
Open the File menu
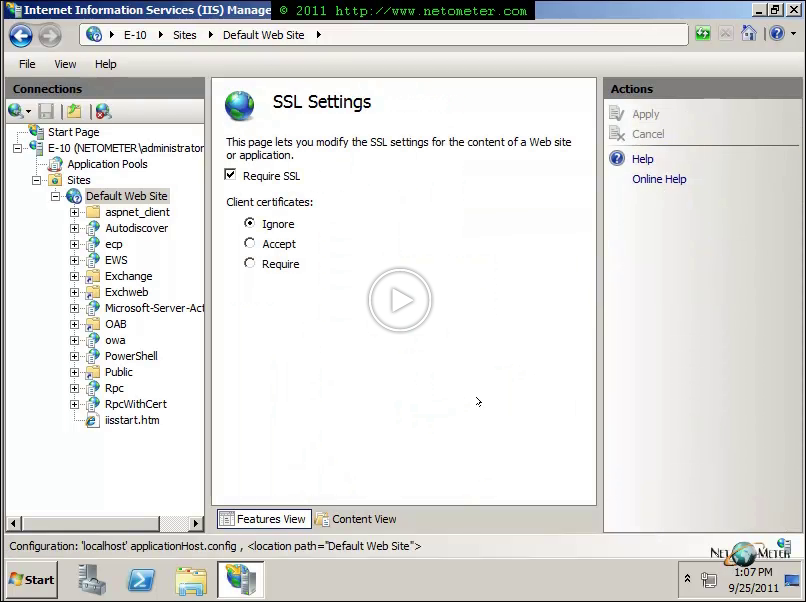[27, 64]
